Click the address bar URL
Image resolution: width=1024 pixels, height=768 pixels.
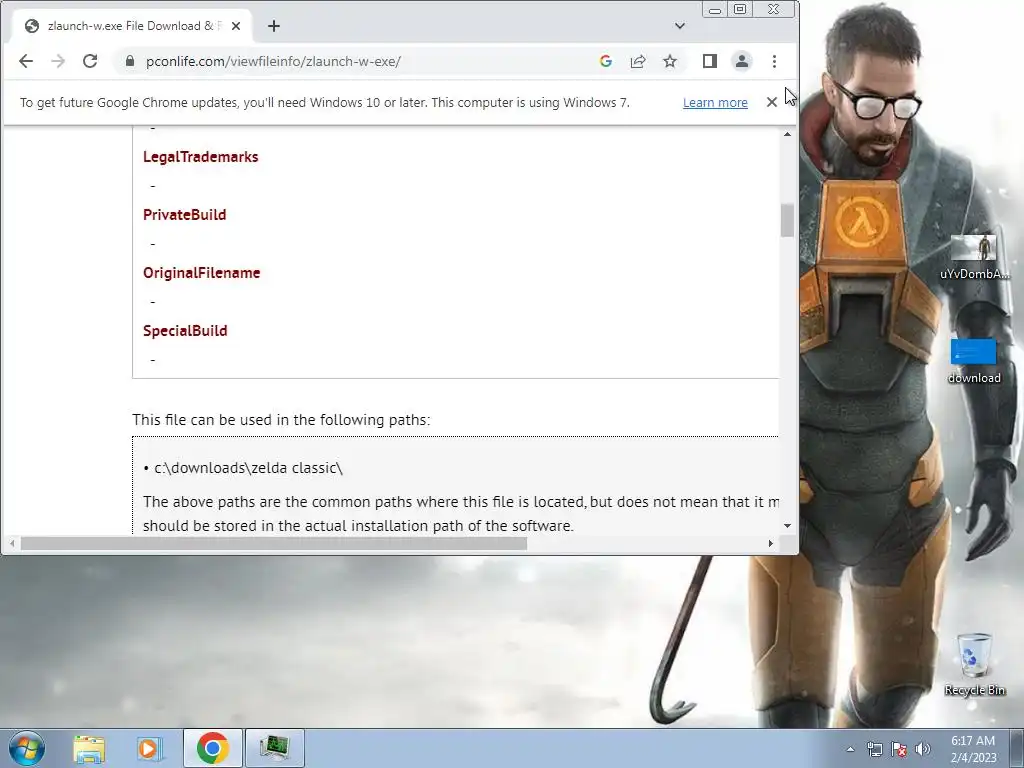coord(273,61)
